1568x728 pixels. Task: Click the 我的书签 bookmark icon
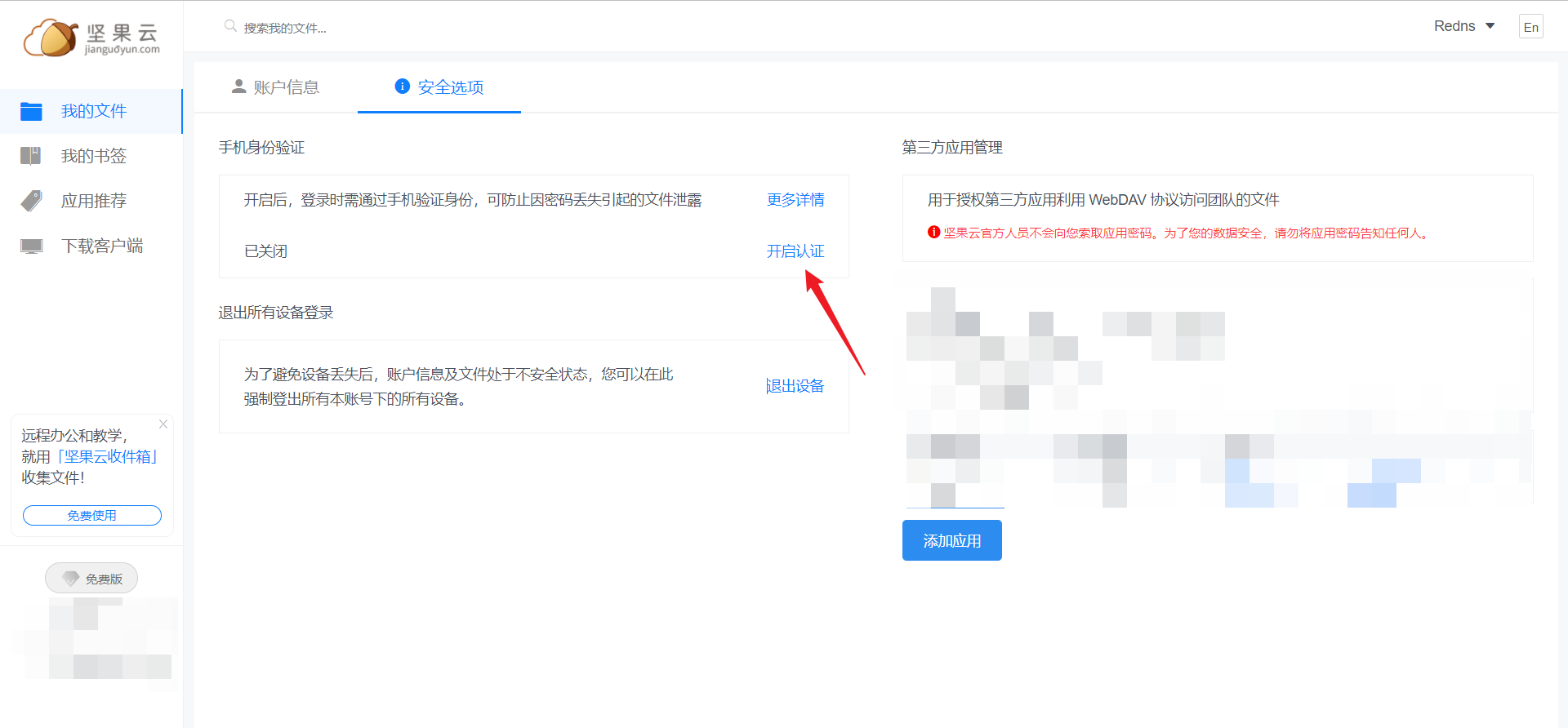[x=31, y=156]
